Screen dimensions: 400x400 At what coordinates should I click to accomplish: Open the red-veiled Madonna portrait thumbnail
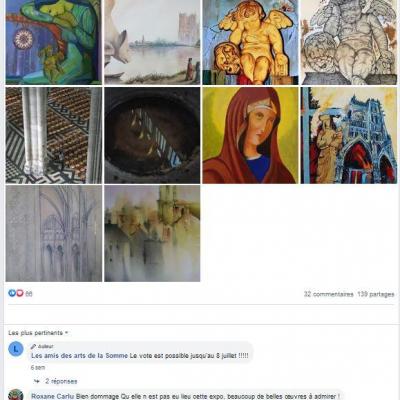pyautogui.click(x=250, y=135)
